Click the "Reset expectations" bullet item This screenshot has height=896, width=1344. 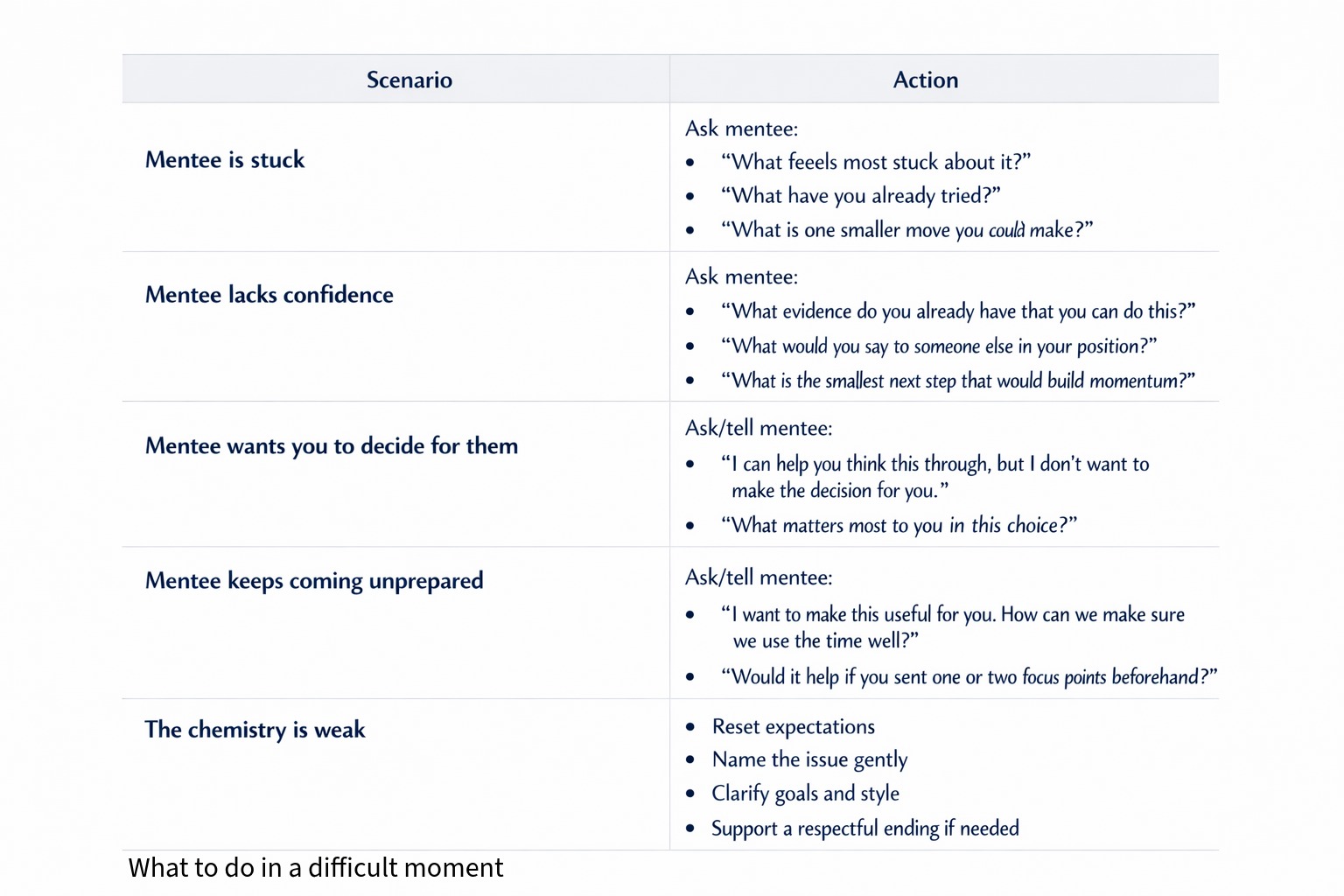coord(793,727)
